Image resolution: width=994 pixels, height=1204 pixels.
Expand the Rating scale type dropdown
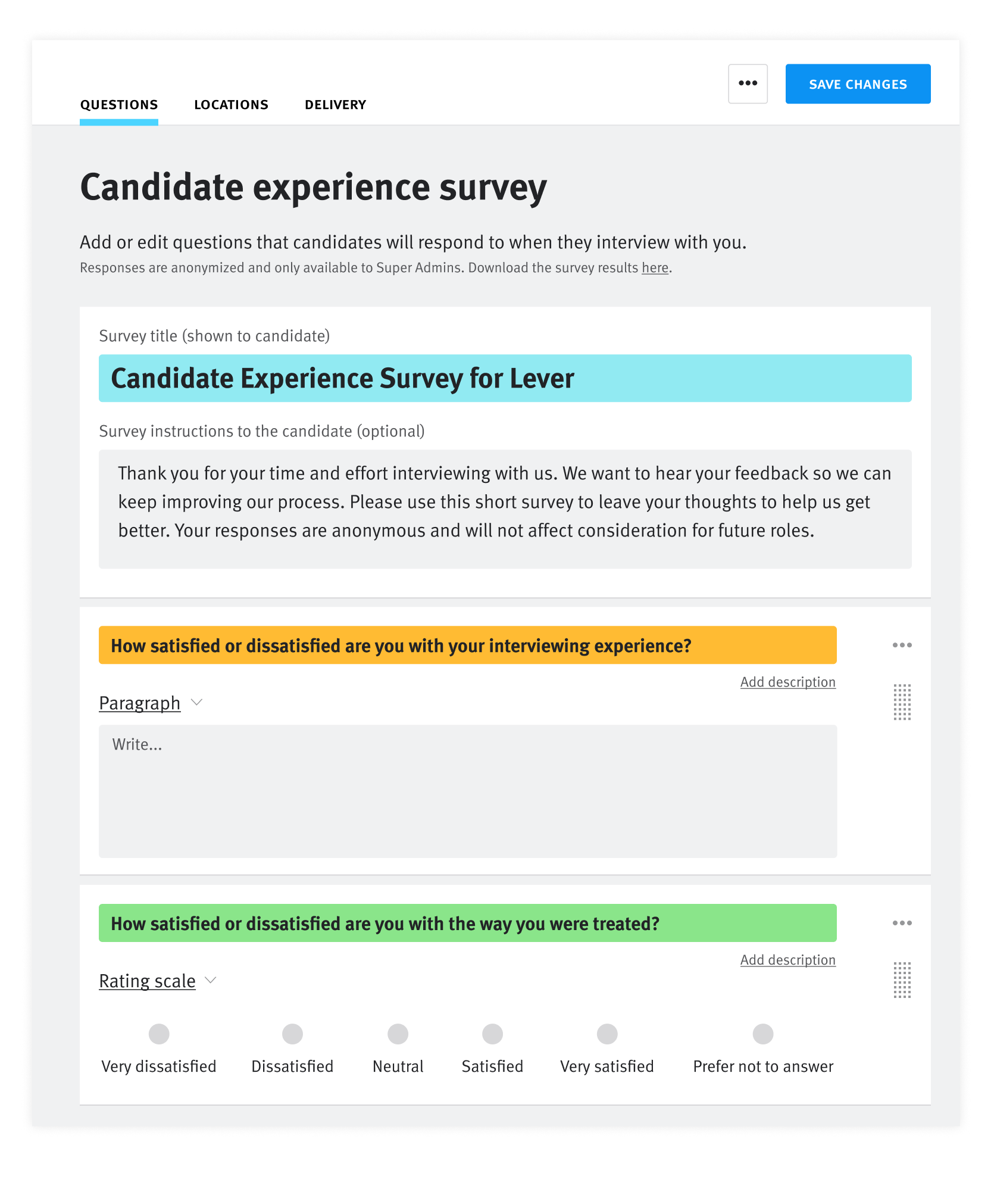point(158,981)
